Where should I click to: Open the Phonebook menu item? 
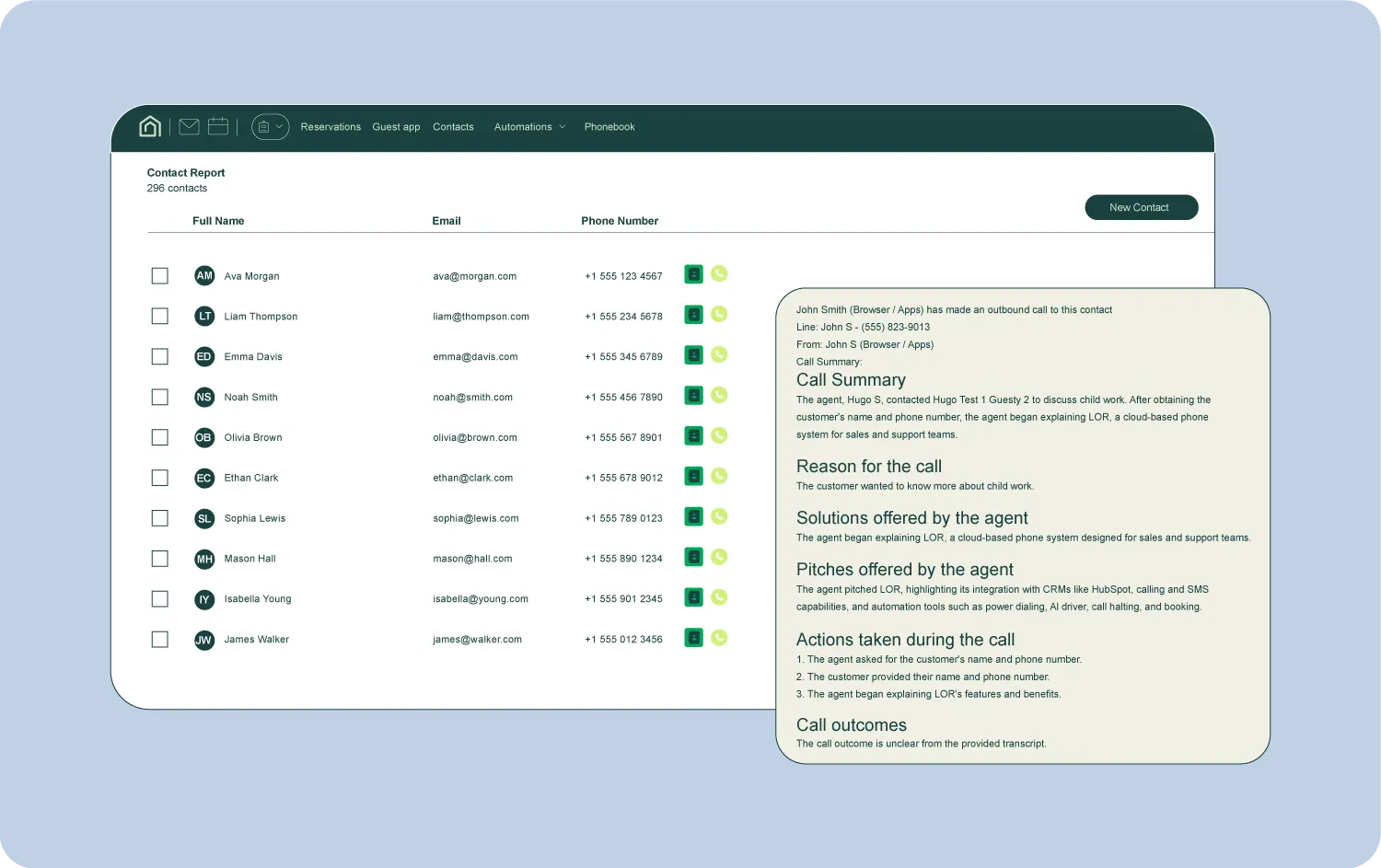click(609, 127)
